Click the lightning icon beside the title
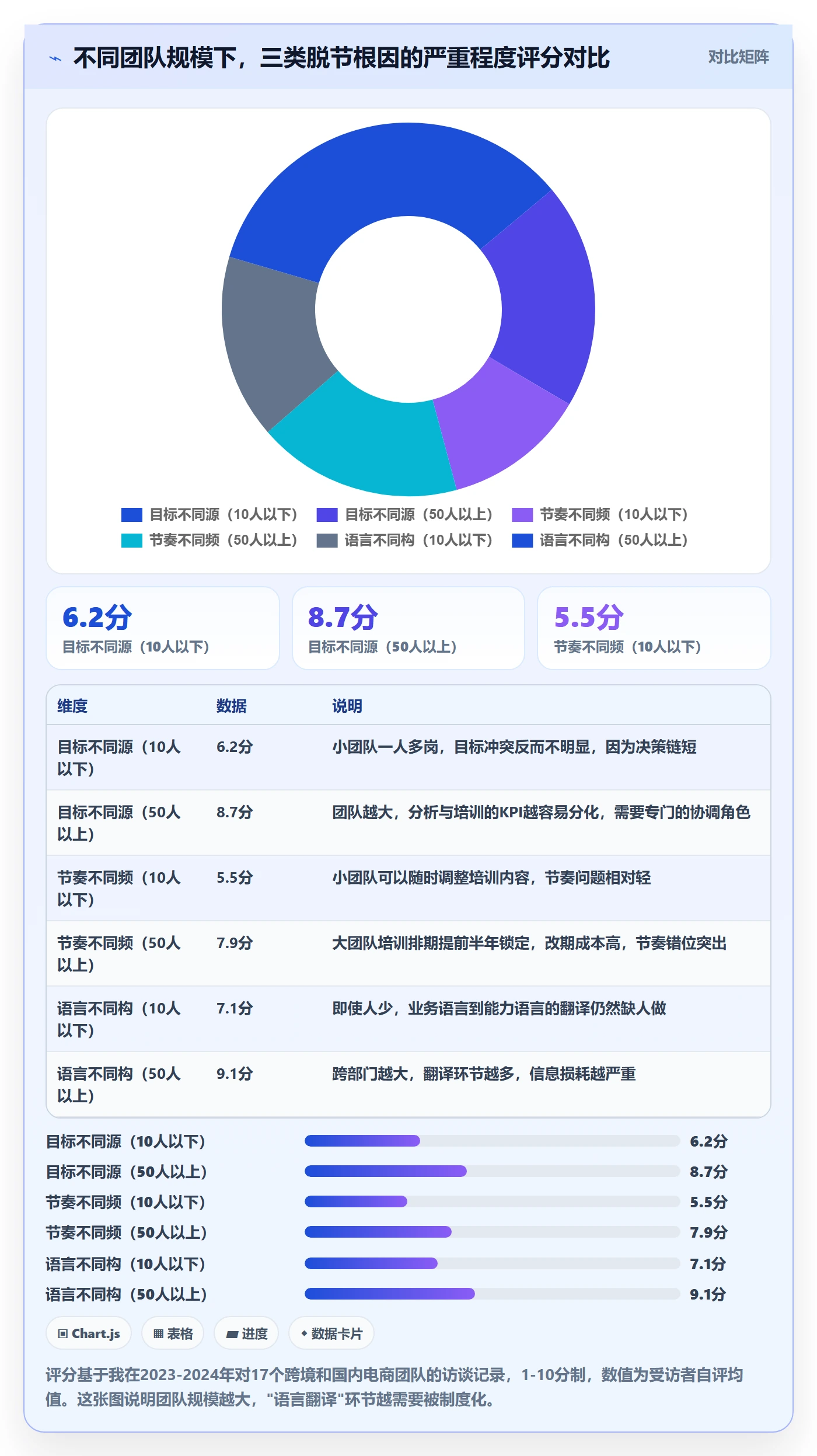 click(x=55, y=58)
